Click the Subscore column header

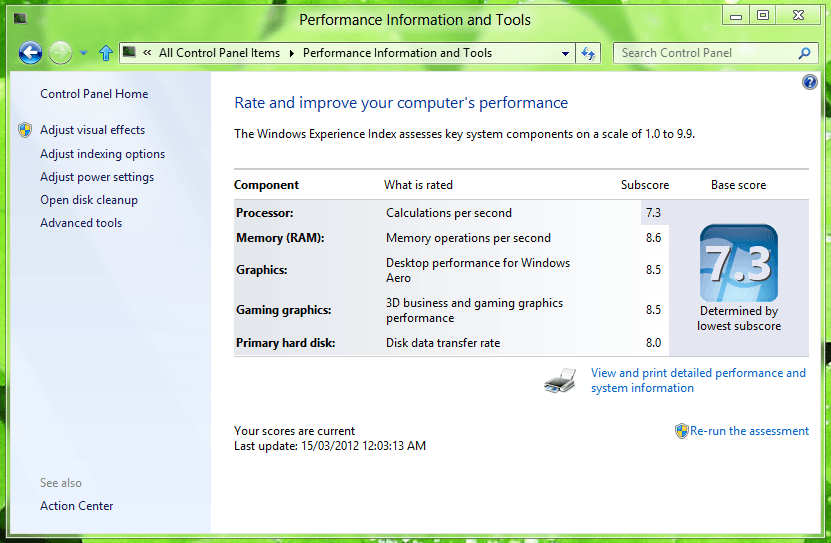[x=645, y=185]
